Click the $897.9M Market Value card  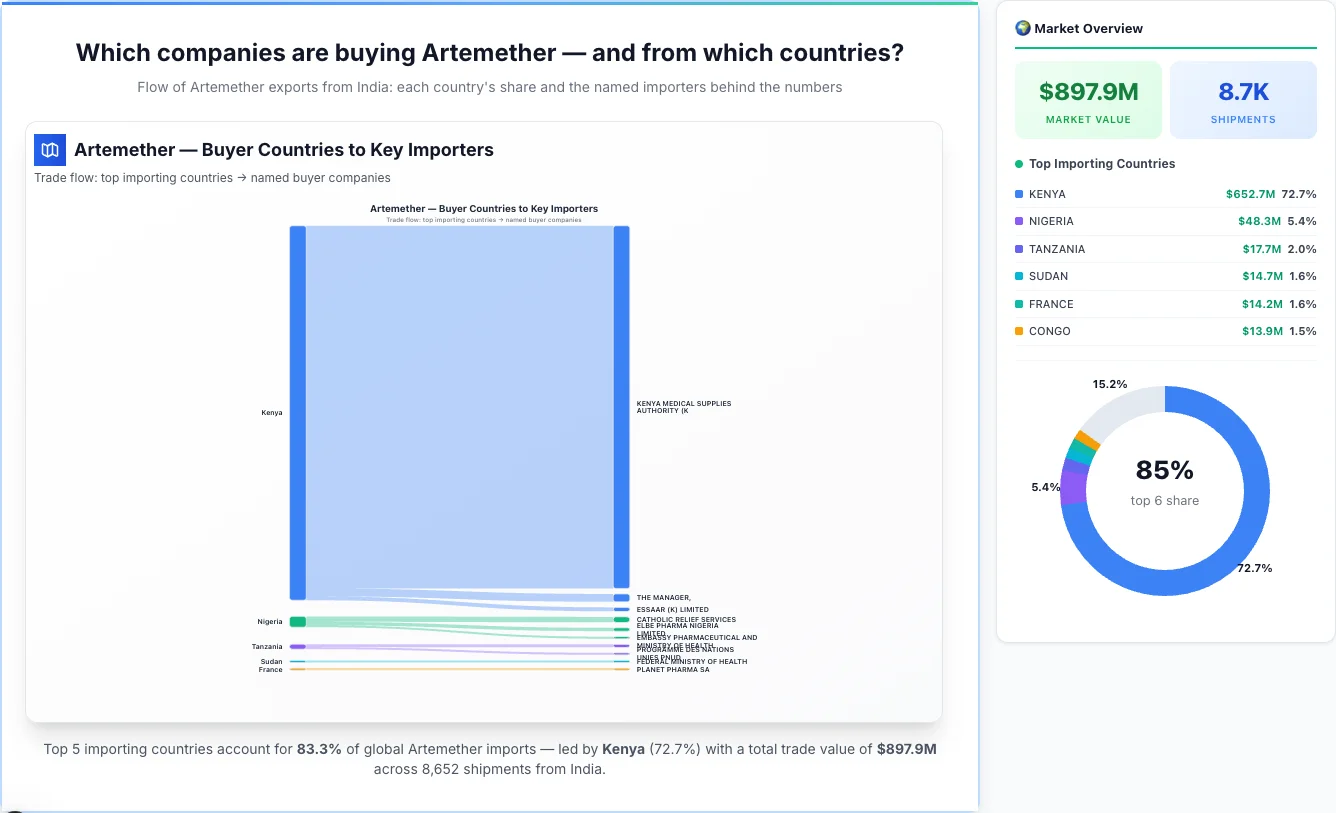point(1087,100)
